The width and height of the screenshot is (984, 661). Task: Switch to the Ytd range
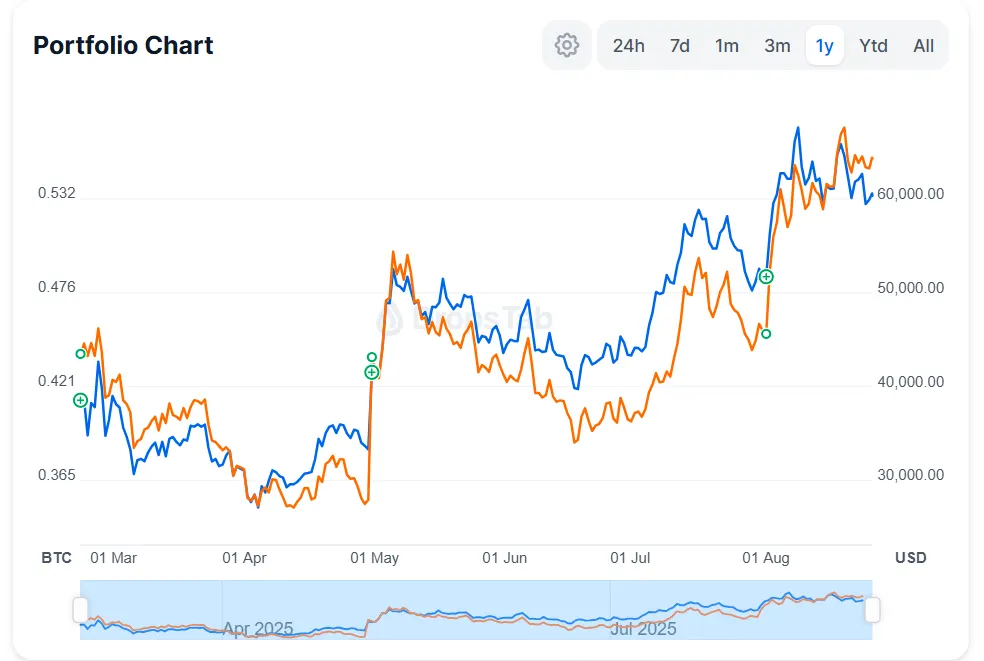pyautogui.click(x=874, y=46)
